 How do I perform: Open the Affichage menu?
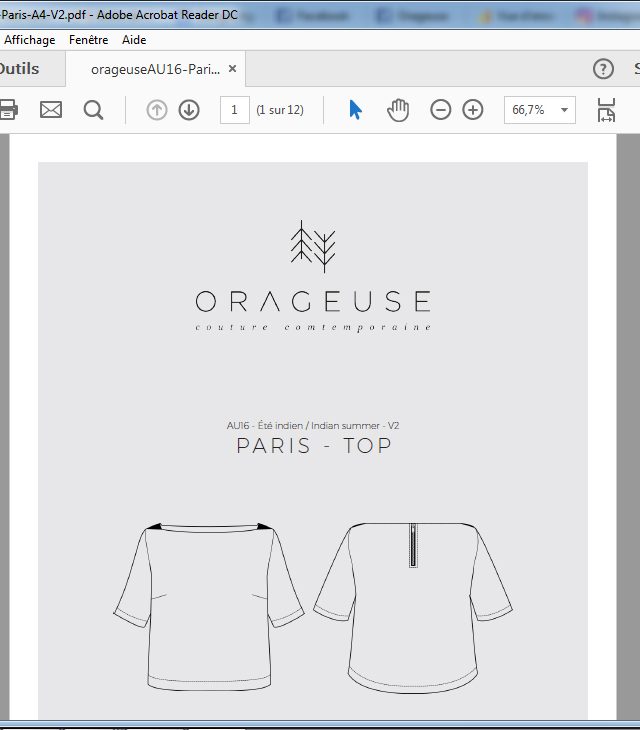tap(29, 40)
